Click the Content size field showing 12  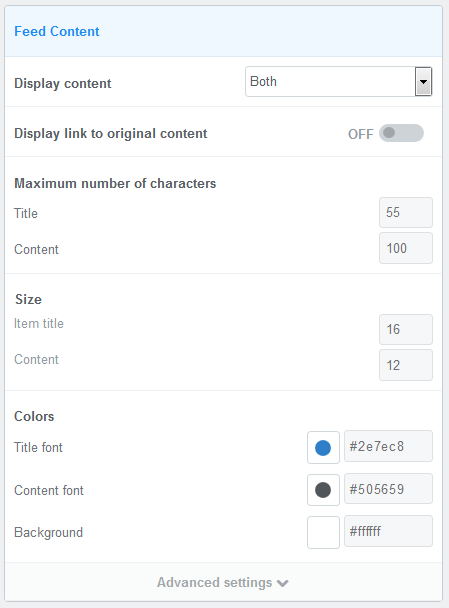[x=406, y=365]
